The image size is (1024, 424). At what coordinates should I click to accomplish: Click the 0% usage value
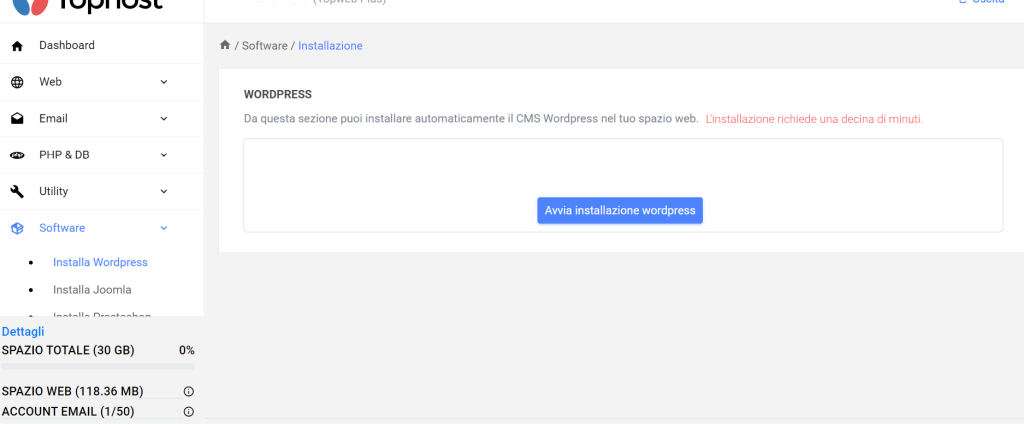187,350
